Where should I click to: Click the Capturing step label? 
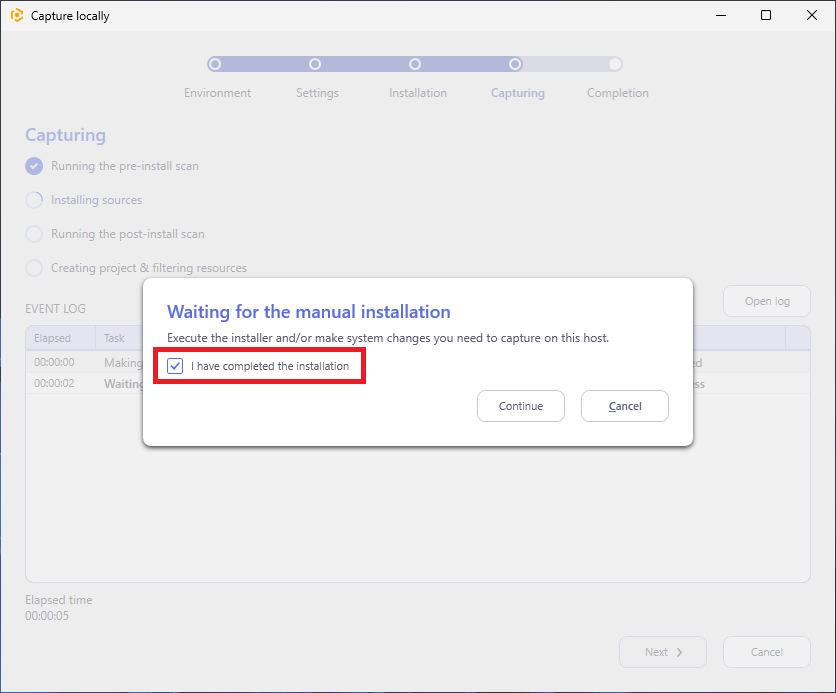[518, 93]
